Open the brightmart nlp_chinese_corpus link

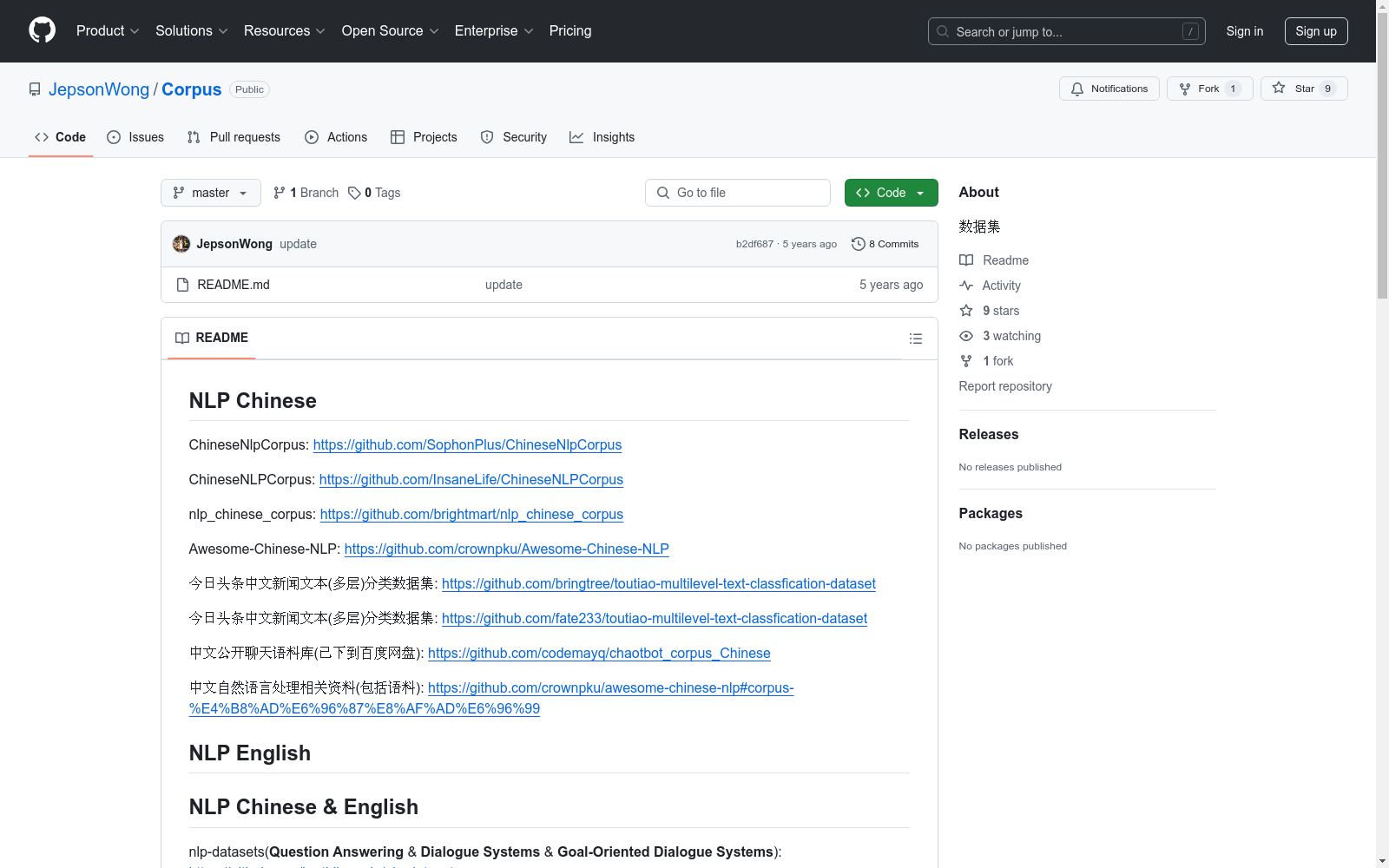coord(471,514)
